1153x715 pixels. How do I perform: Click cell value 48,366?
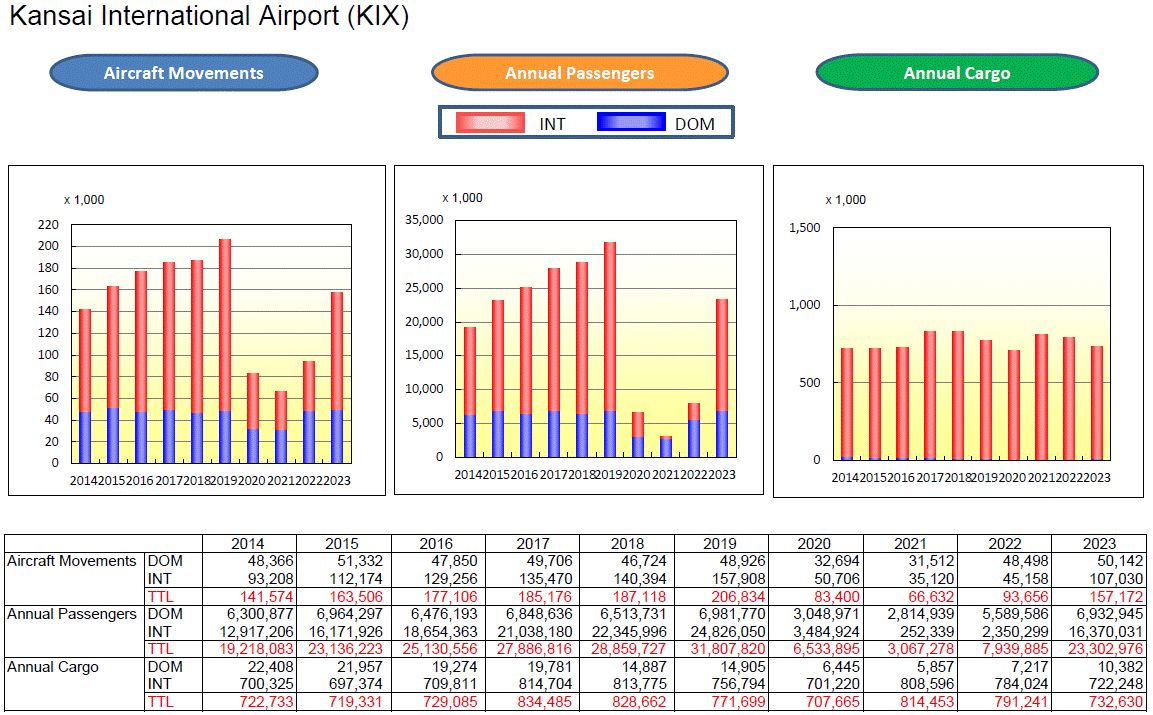[271, 561]
